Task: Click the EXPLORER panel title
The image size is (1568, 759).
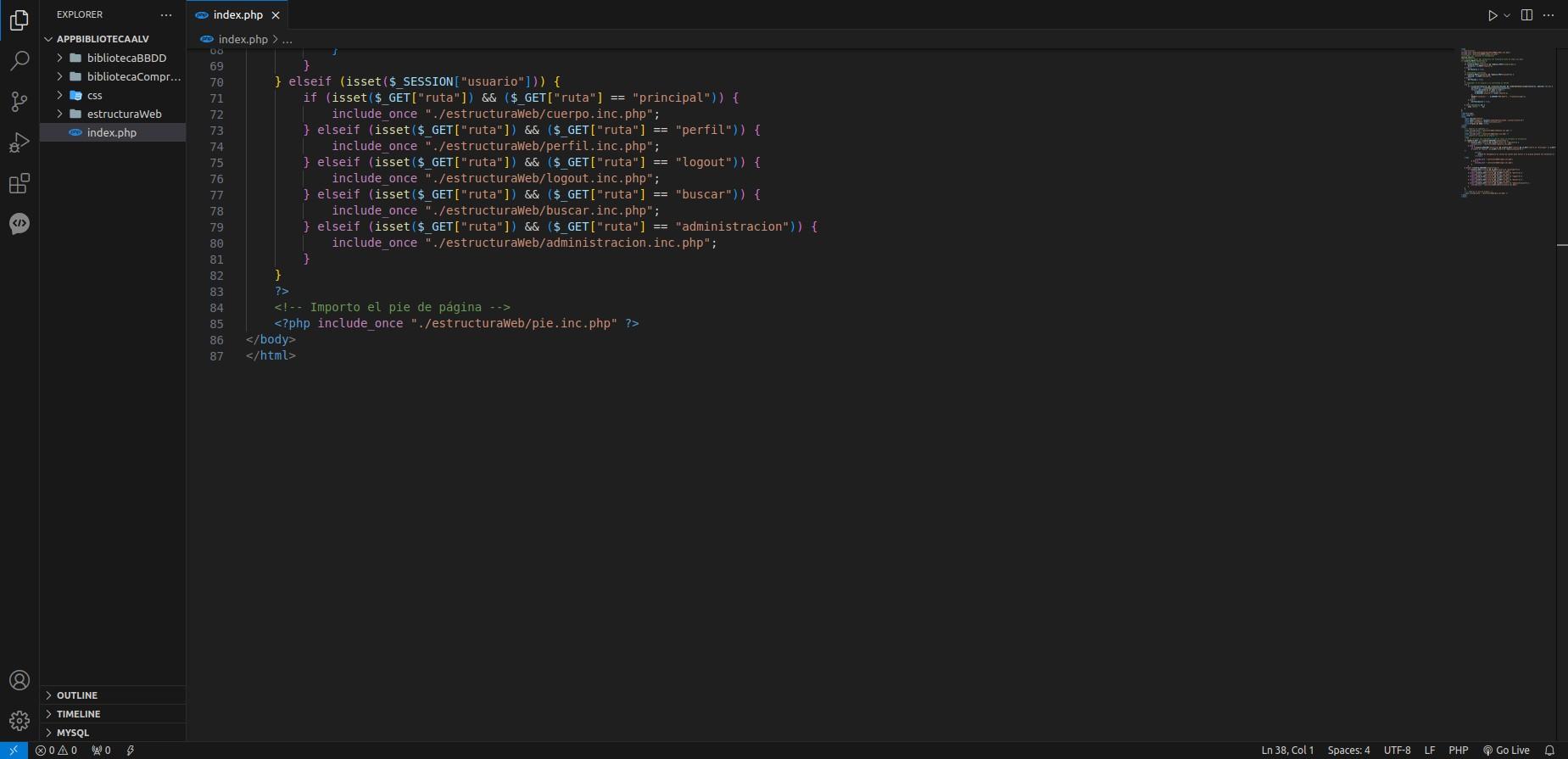Action: click(80, 15)
